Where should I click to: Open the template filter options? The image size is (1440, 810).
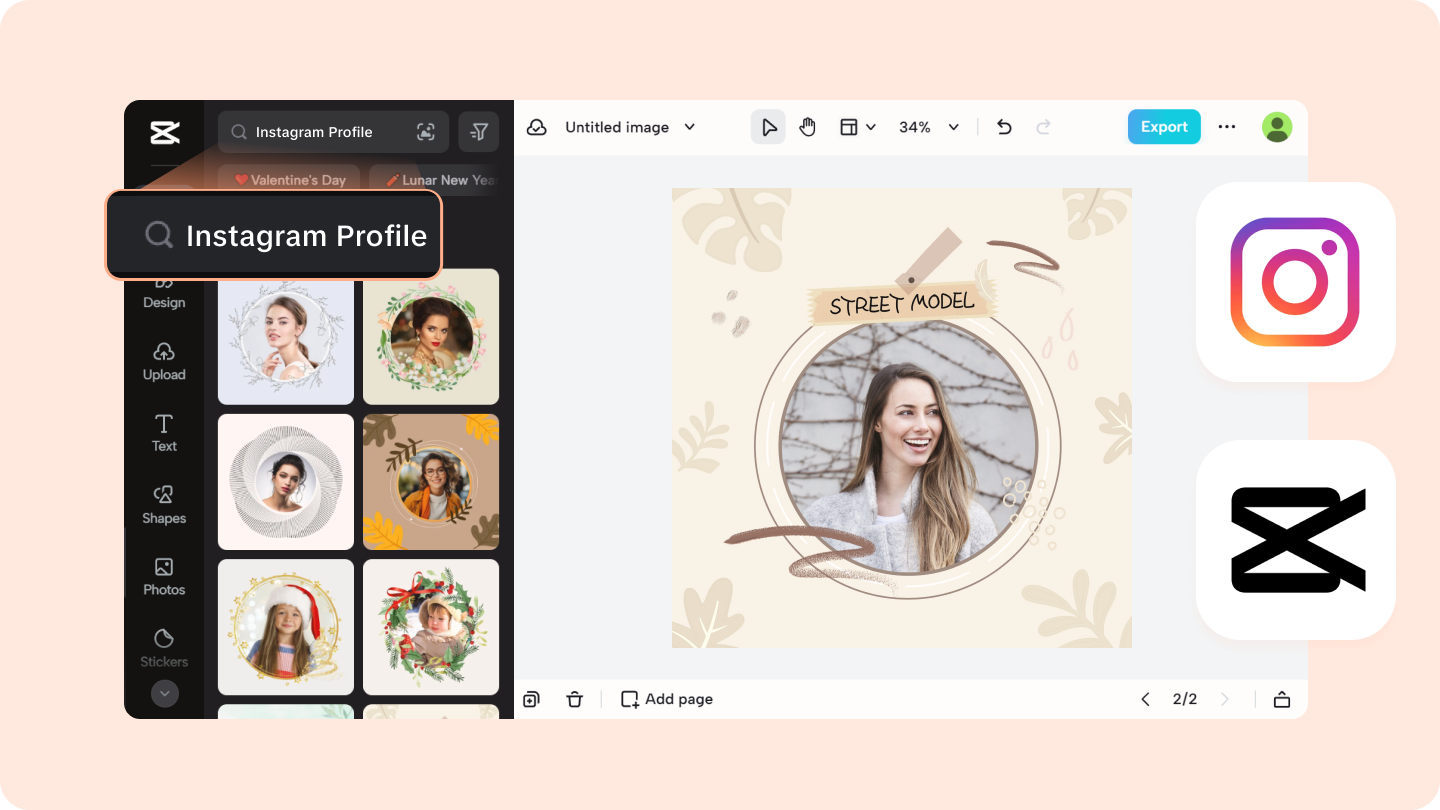pos(478,131)
